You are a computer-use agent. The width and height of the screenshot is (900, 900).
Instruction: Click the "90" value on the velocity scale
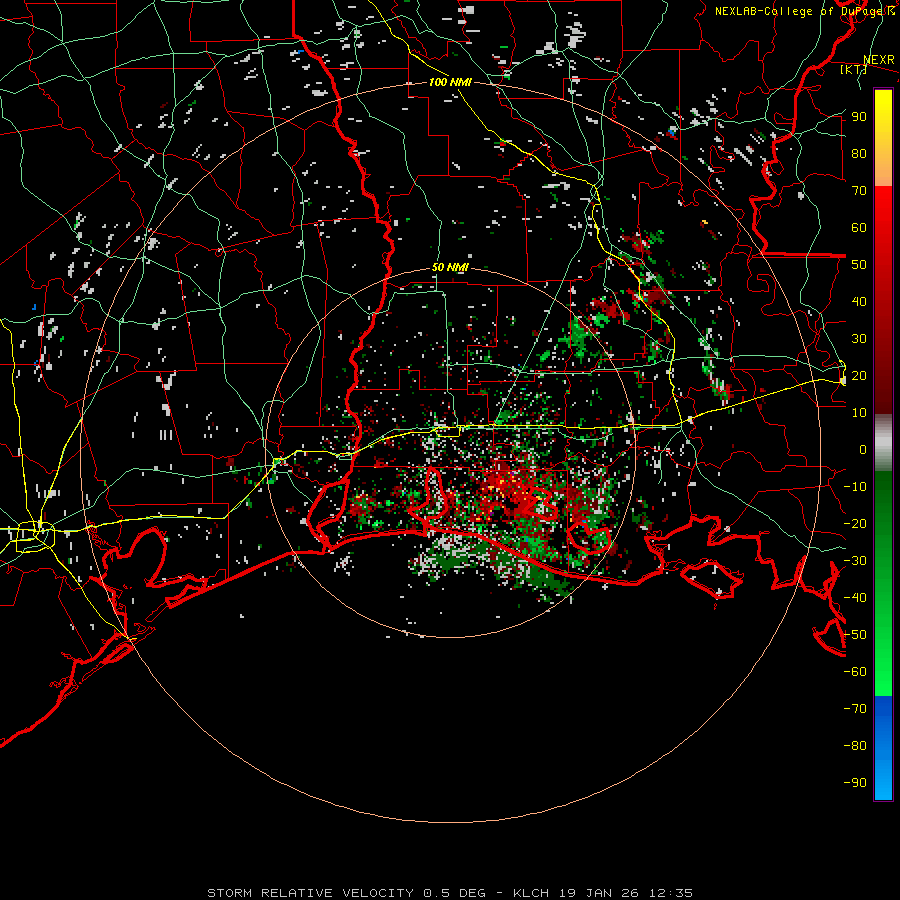(x=859, y=117)
